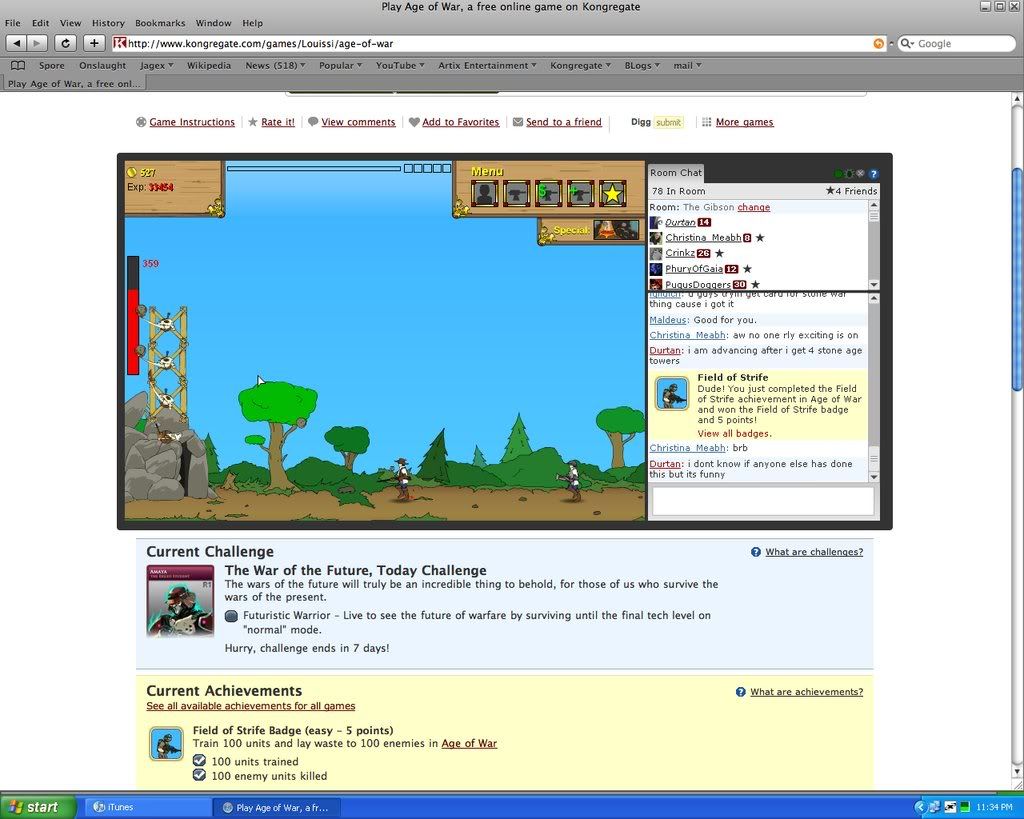Toggle friend star next to Christina_Meabh
Image resolution: width=1024 pixels, height=819 pixels.
760,238
